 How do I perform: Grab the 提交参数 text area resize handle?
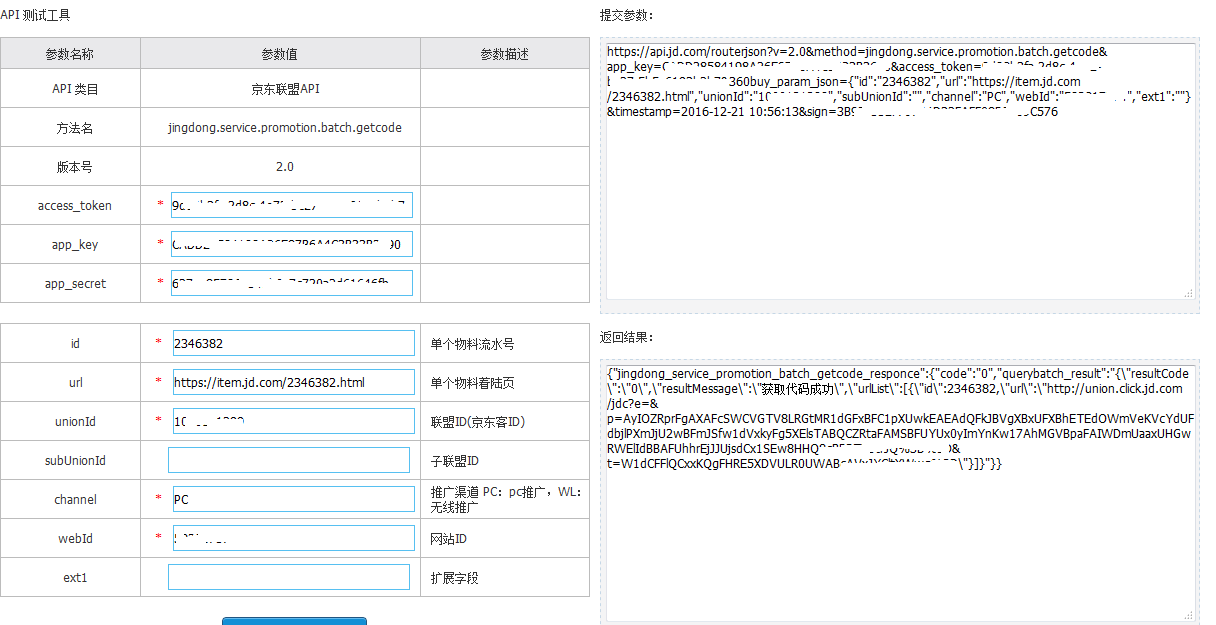pyautogui.click(x=1189, y=293)
